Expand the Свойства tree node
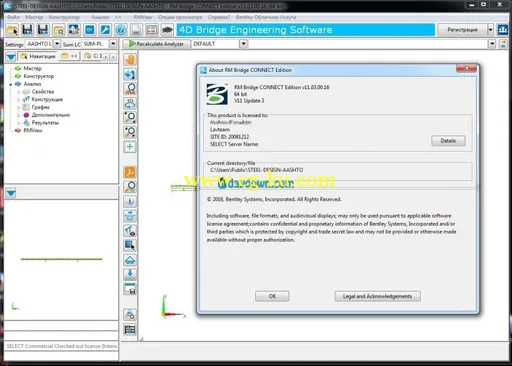The image size is (512, 366). (18, 92)
